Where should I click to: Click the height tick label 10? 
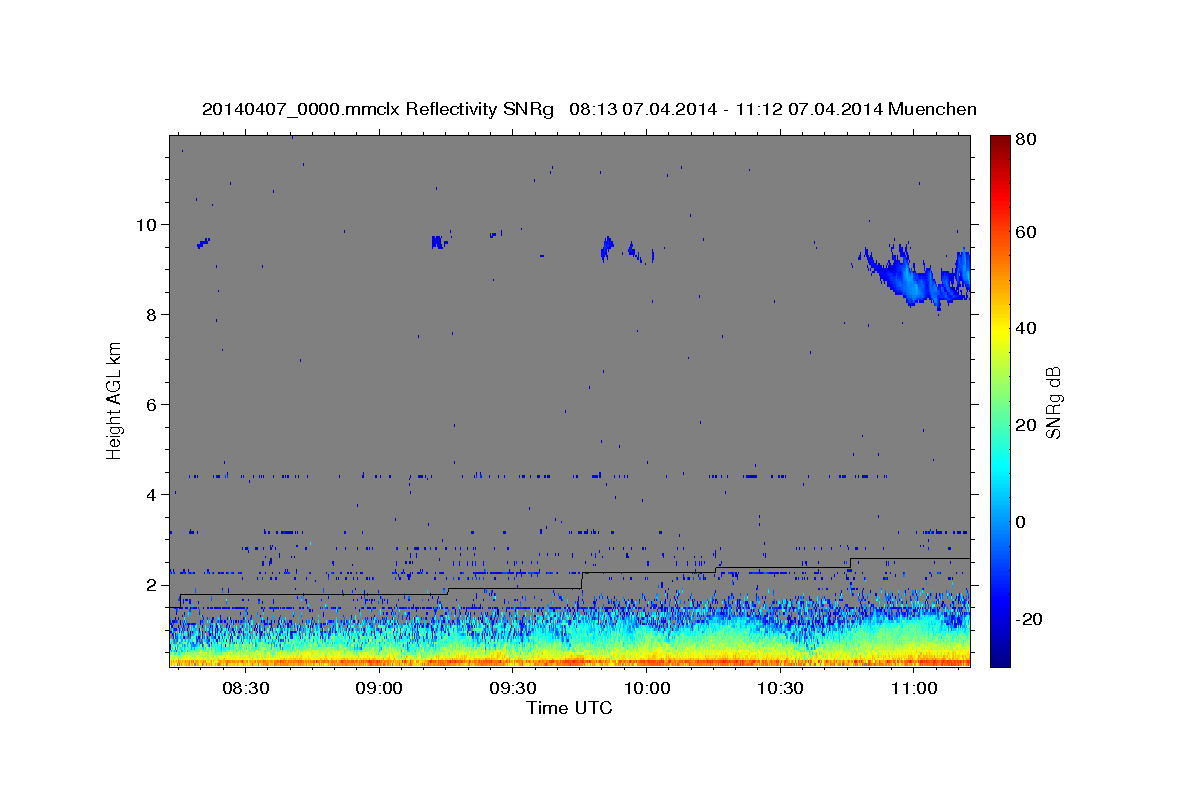(x=149, y=224)
